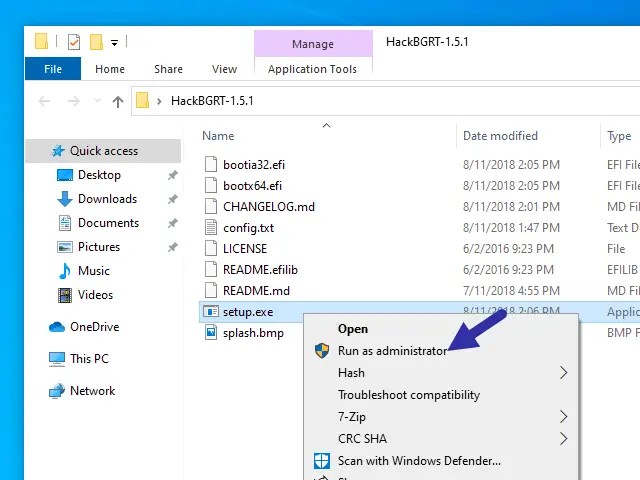Sort files by Date modified column

pyautogui.click(x=500, y=136)
